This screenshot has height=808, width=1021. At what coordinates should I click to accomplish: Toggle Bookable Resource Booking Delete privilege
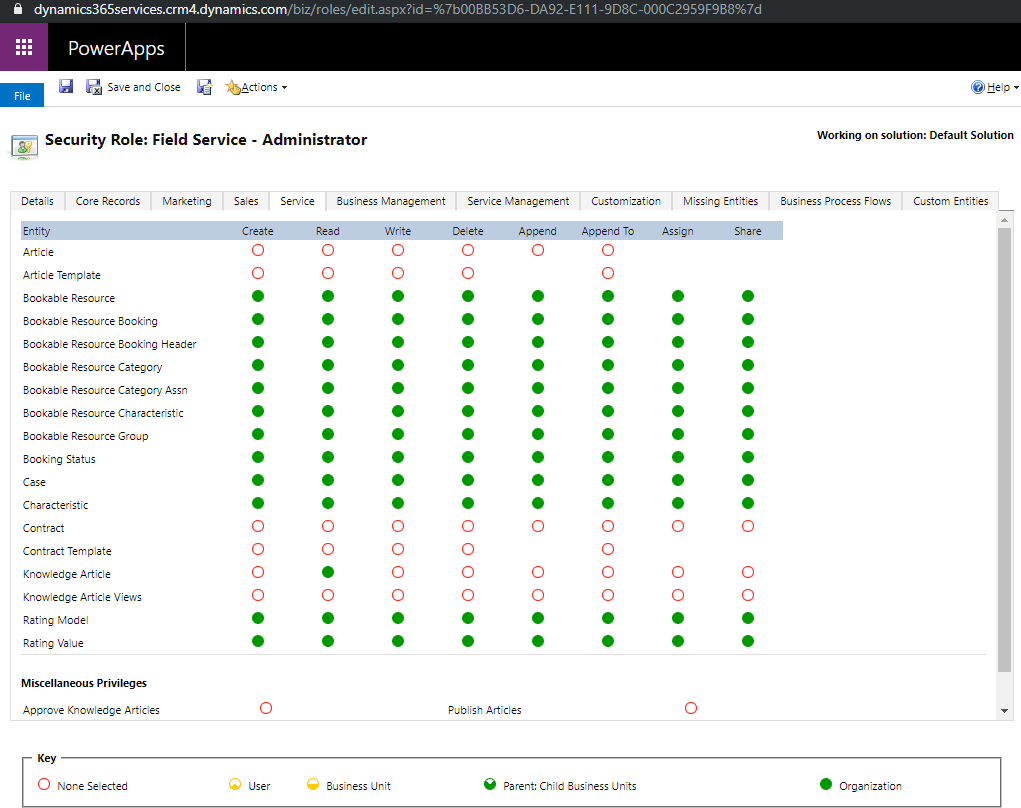(468, 319)
